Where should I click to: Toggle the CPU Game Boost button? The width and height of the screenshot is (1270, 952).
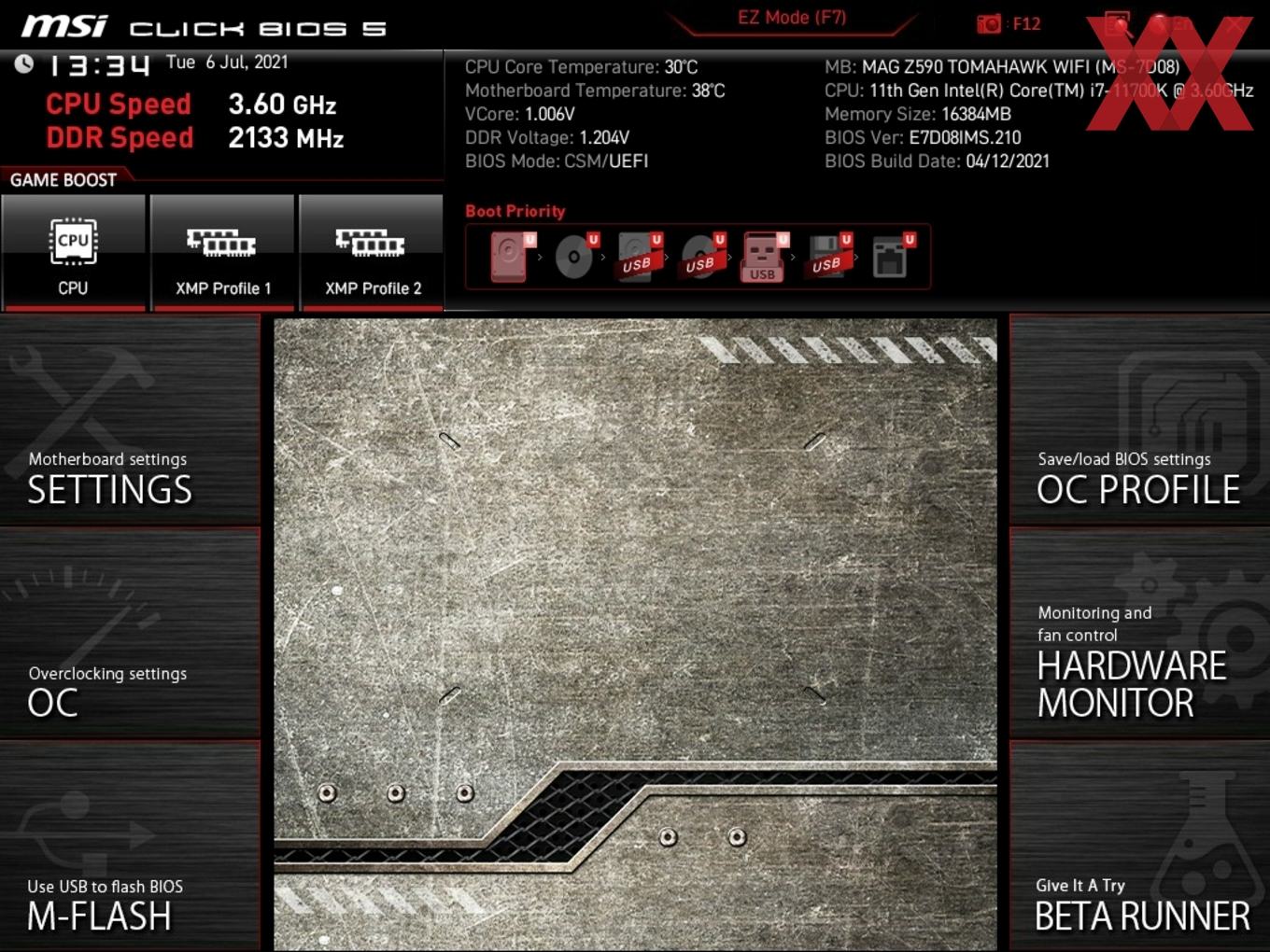73,252
